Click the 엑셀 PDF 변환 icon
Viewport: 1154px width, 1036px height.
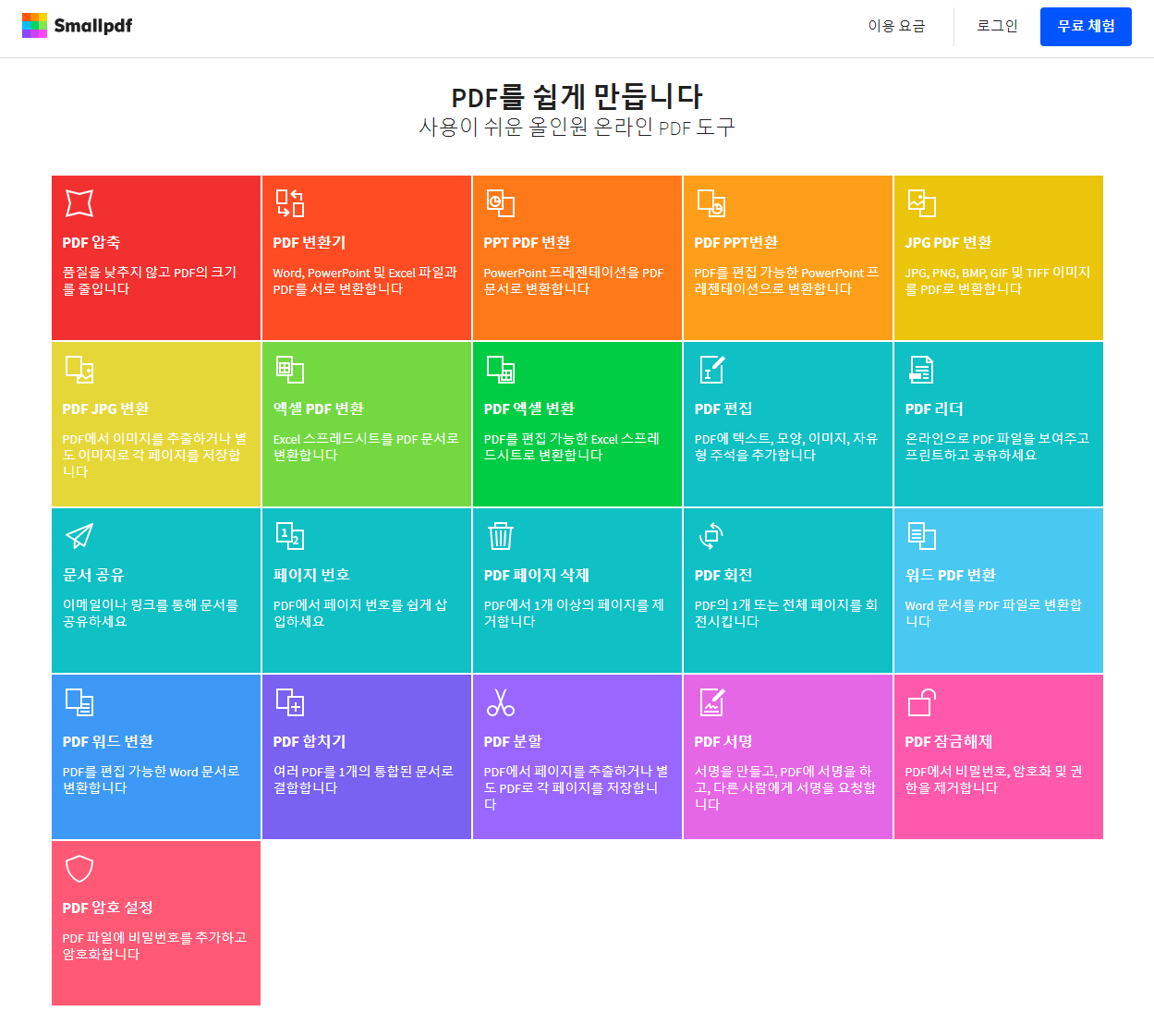coord(290,370)
